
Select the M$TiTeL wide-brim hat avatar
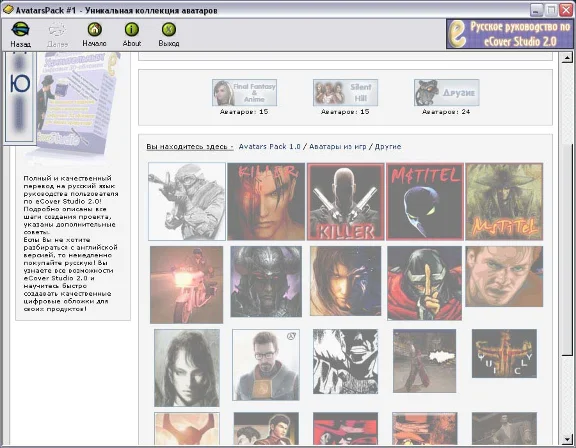click(504, 202)
